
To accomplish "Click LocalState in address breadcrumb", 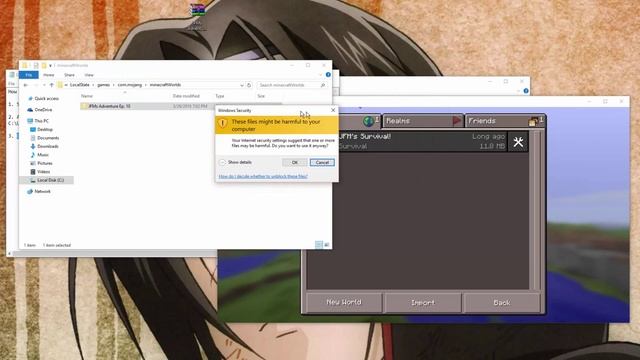I will [79, 85].
